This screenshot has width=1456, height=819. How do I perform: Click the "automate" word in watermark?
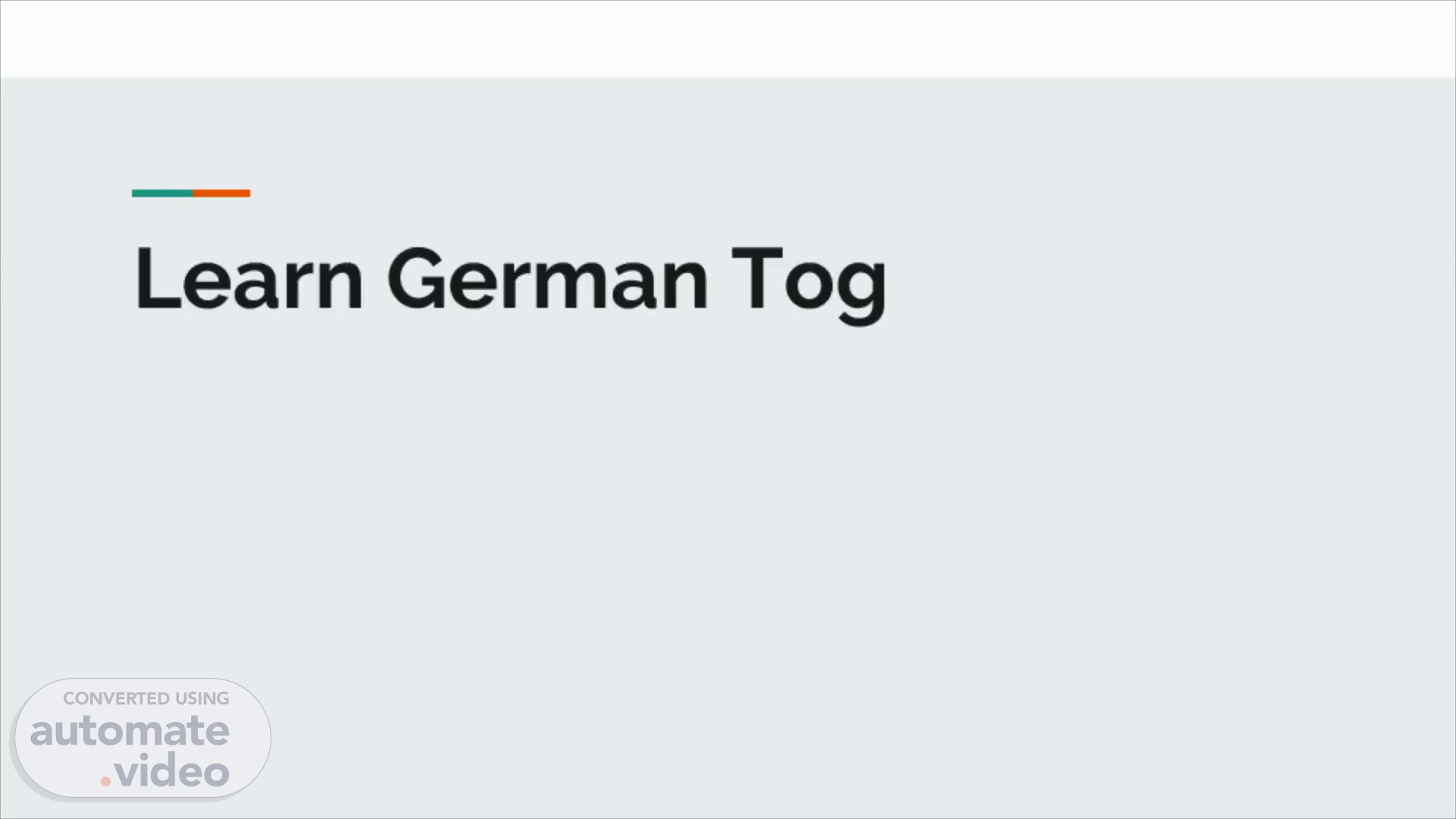(130, 731)
